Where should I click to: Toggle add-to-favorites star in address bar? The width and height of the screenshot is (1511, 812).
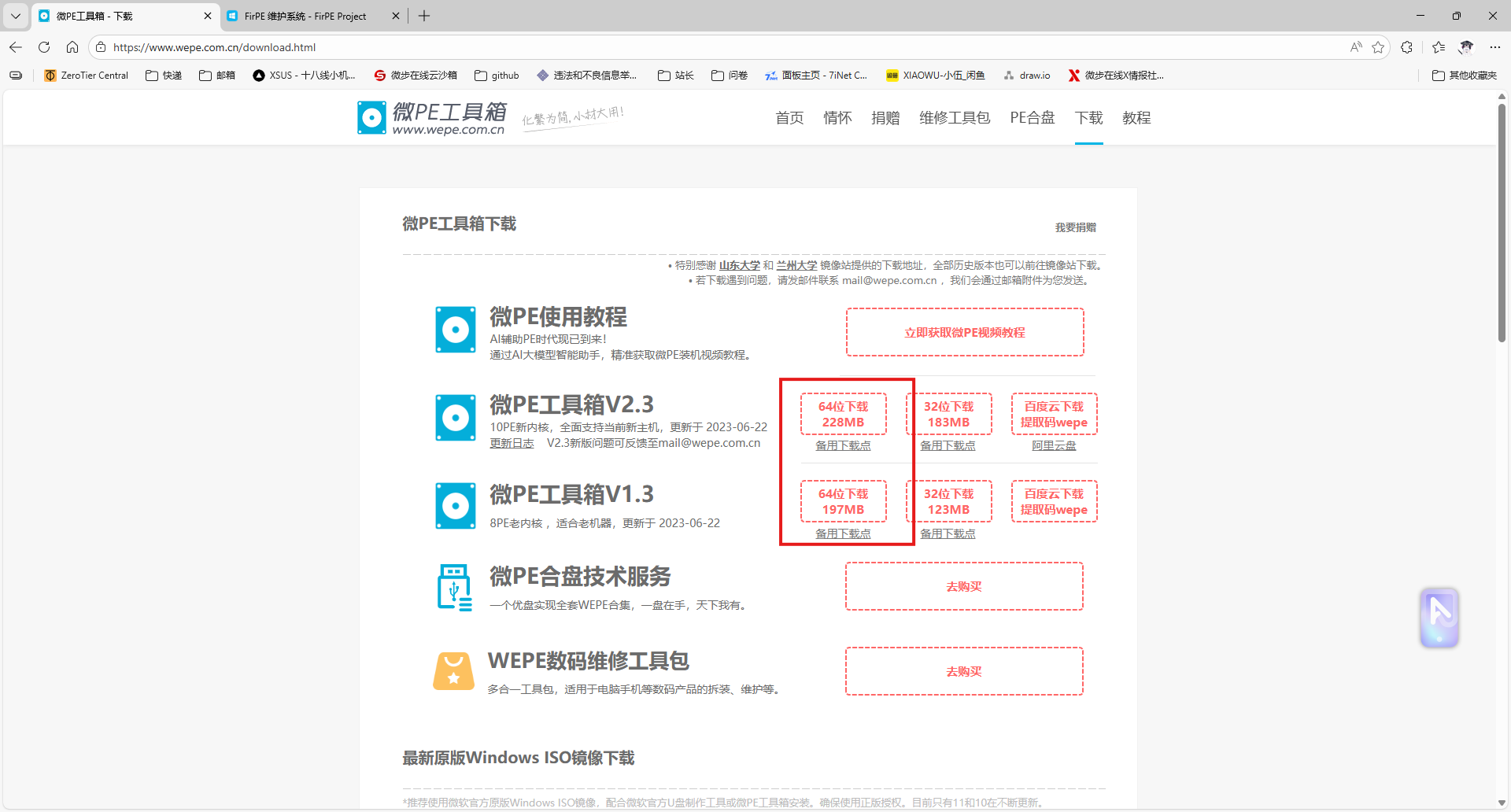(x=1378, y=47)
